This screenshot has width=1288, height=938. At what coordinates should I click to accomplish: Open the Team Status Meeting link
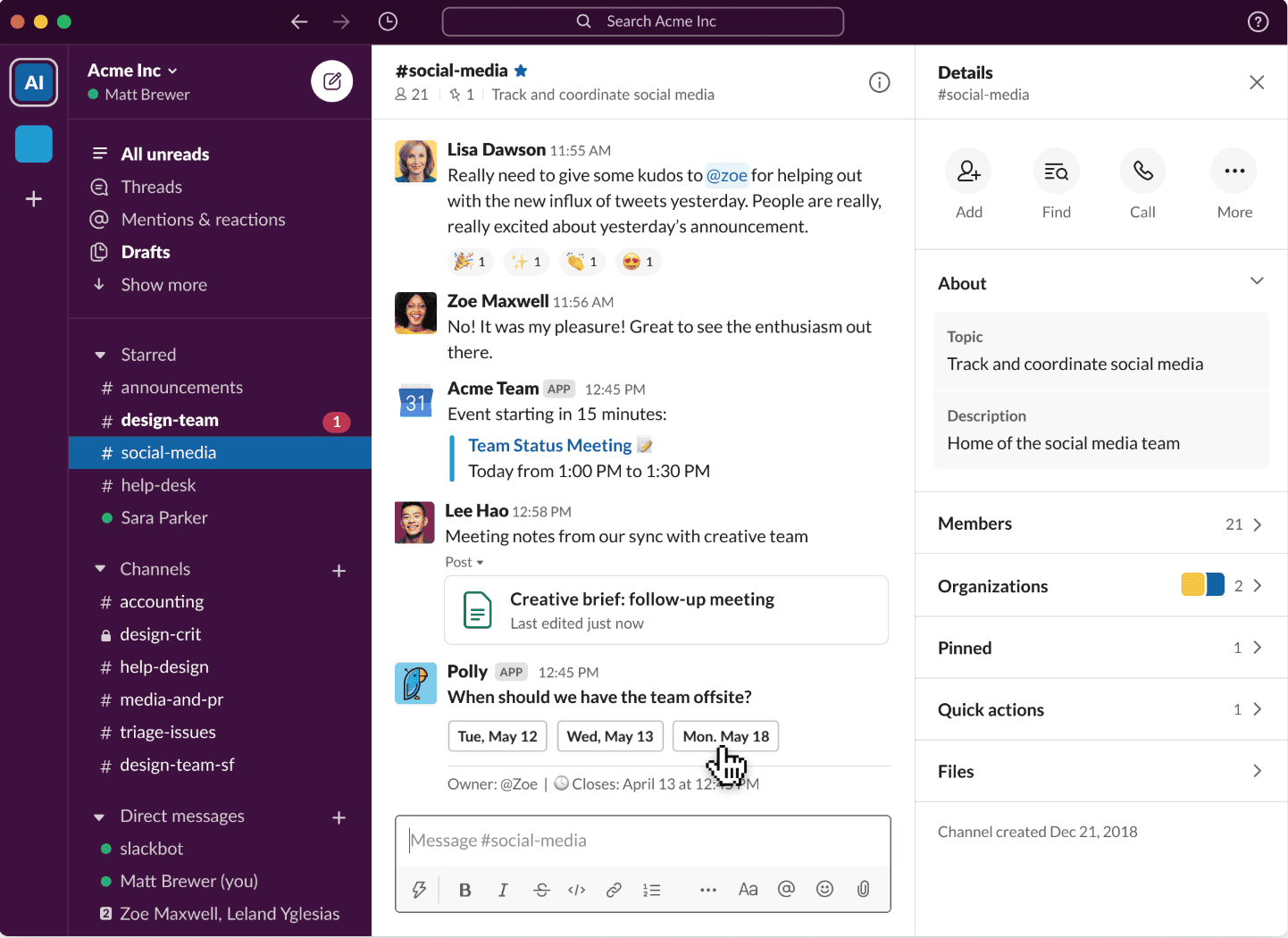(549, 445)
